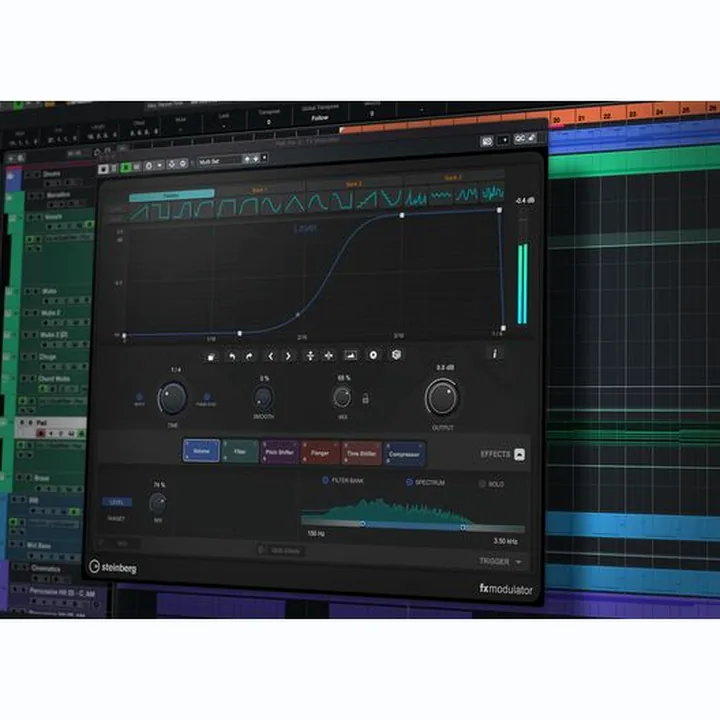
Task: Select the Pitch Shifter effect module
Action: (x=279, y=452)
